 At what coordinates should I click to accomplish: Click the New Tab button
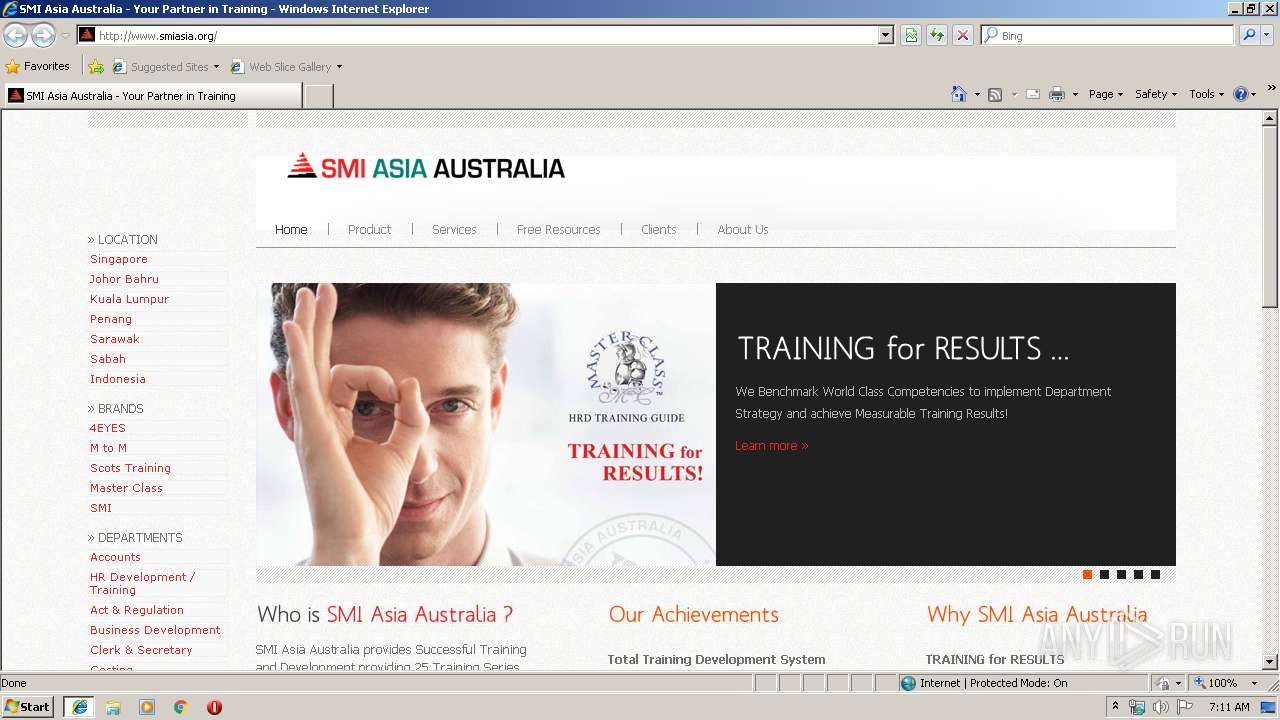(318, 96)
